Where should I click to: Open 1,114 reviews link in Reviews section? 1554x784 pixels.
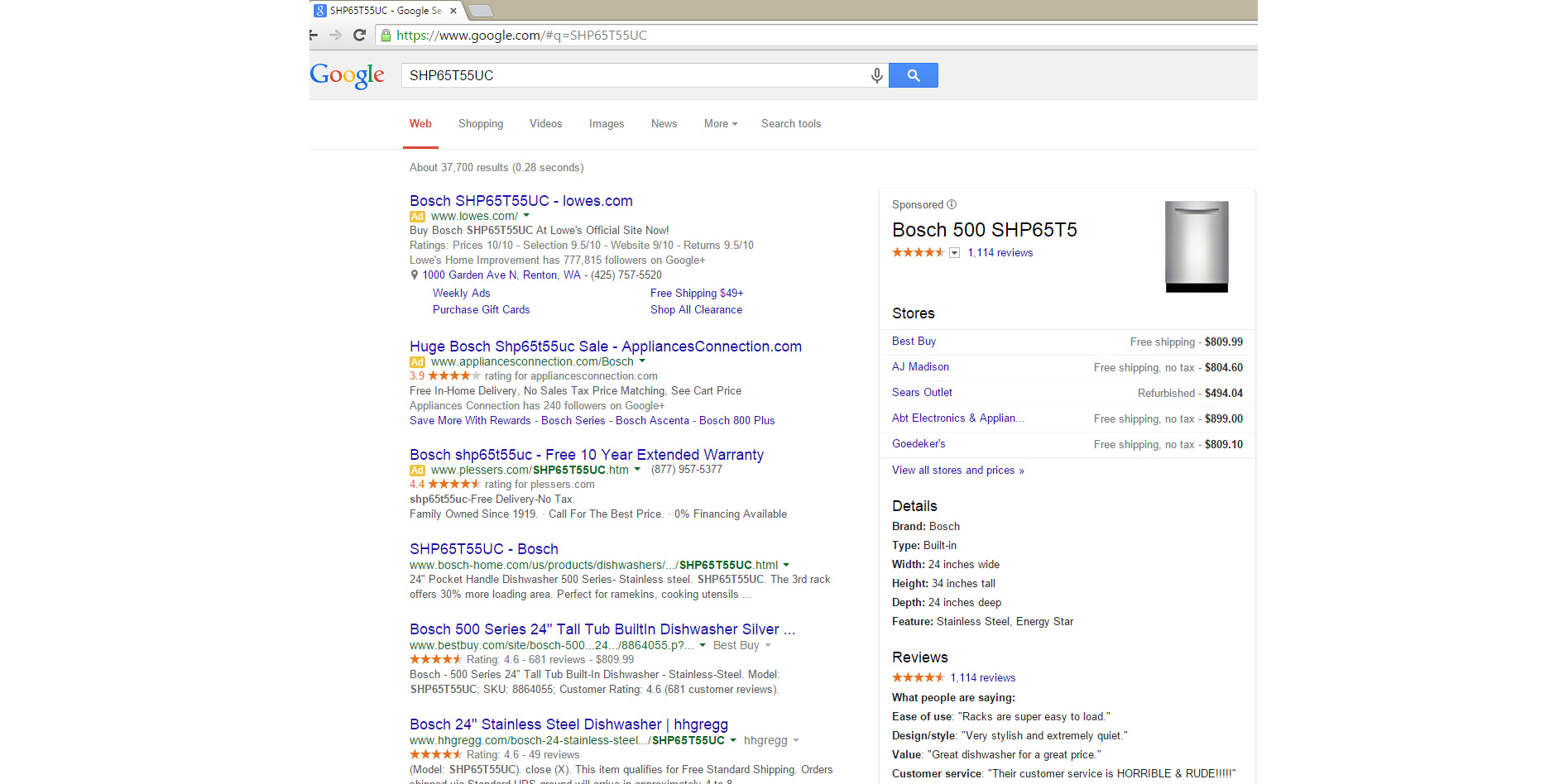coord(983,678)
